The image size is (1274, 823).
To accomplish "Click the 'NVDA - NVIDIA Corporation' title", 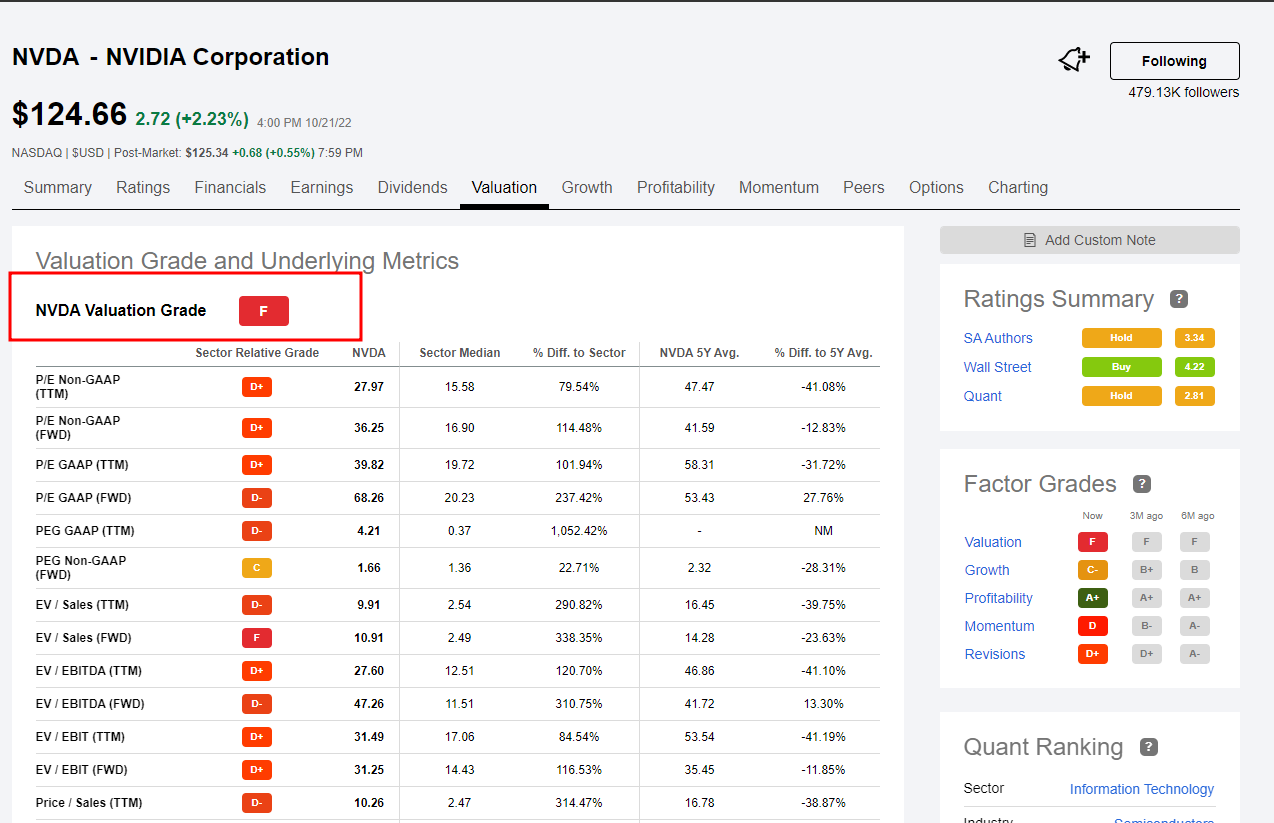I will click(170, 57).
